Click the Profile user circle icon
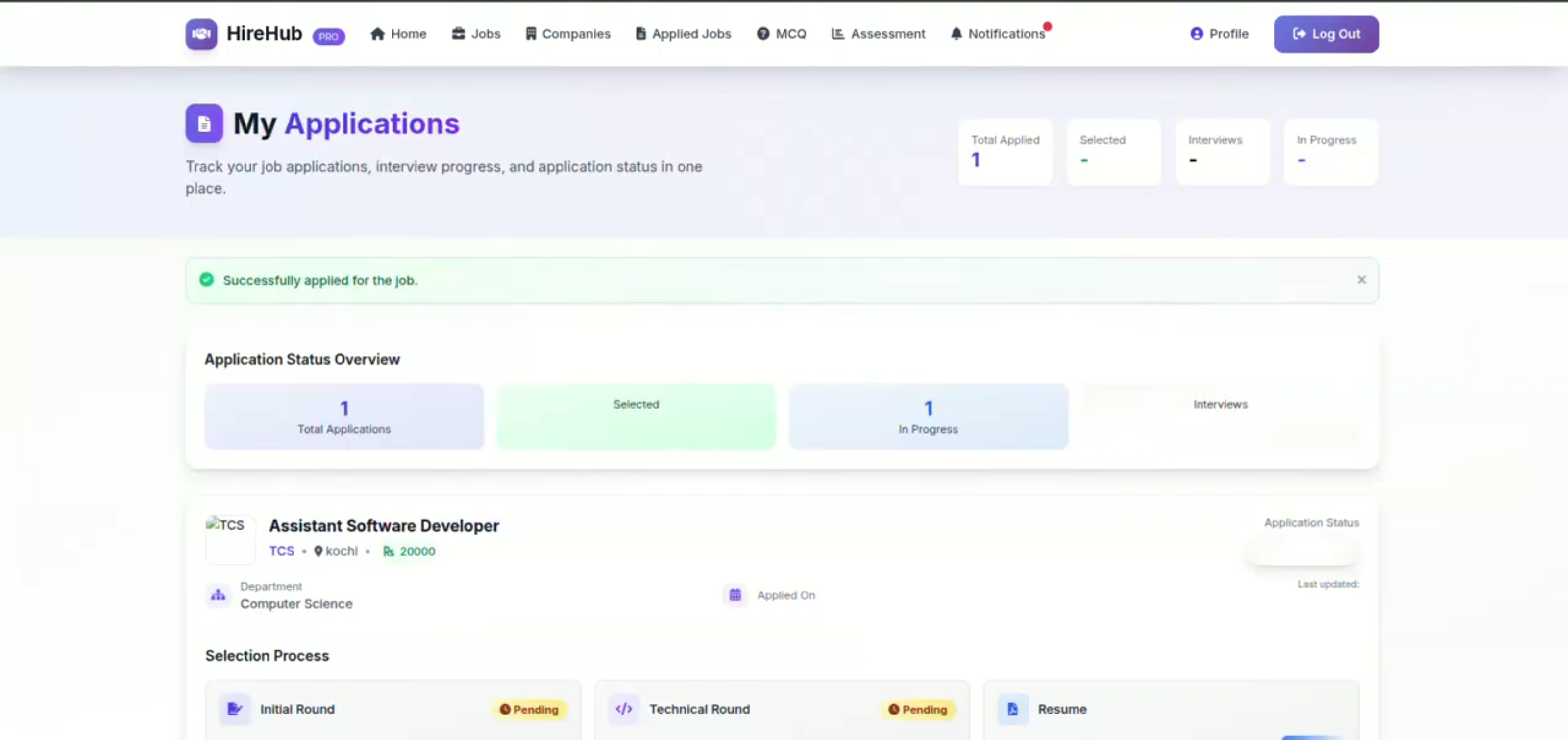Image resolution: width=1568 pixels, height=740 pixels. point(1196,34)
